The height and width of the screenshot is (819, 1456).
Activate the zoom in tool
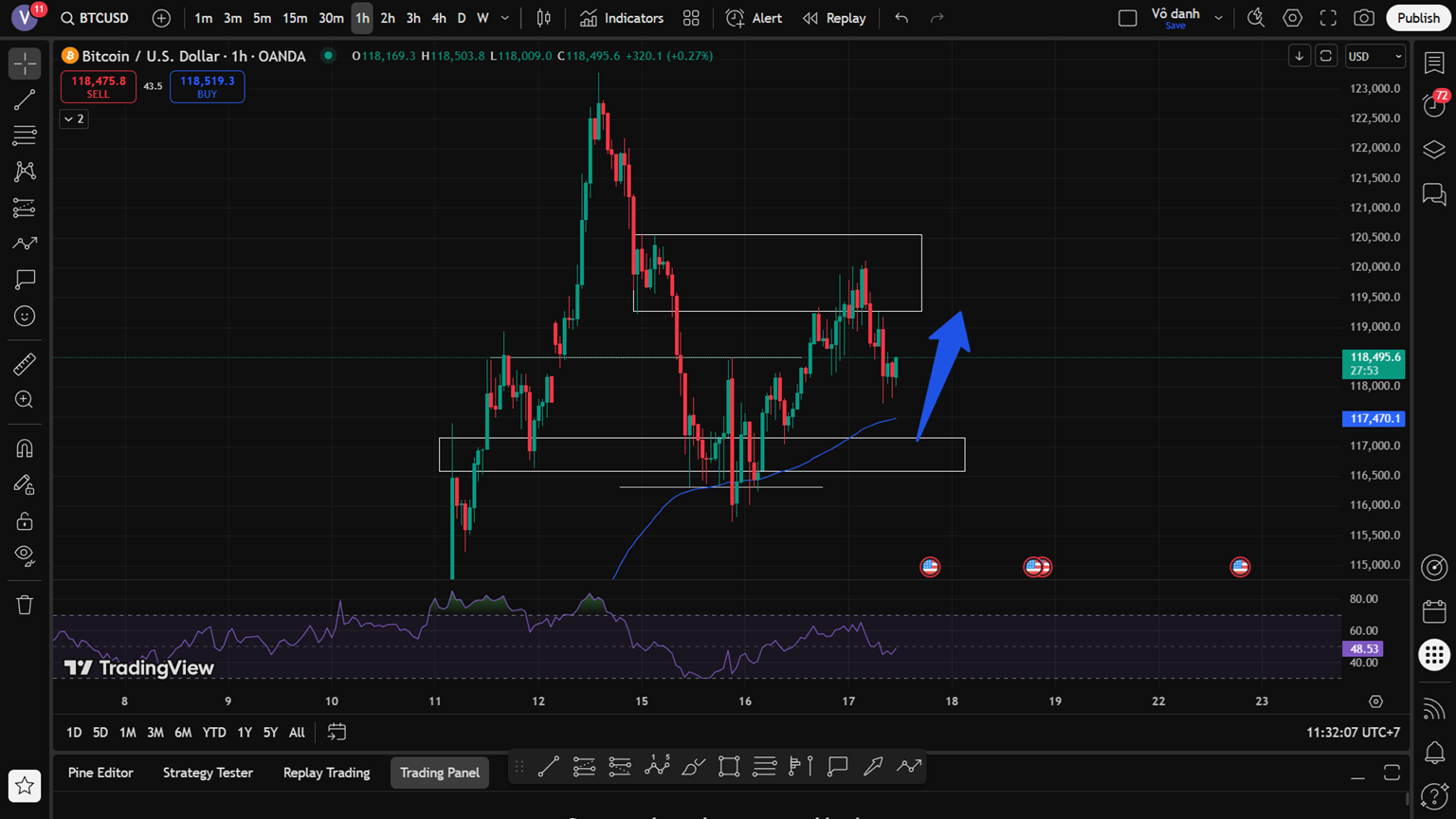[25, 400]
